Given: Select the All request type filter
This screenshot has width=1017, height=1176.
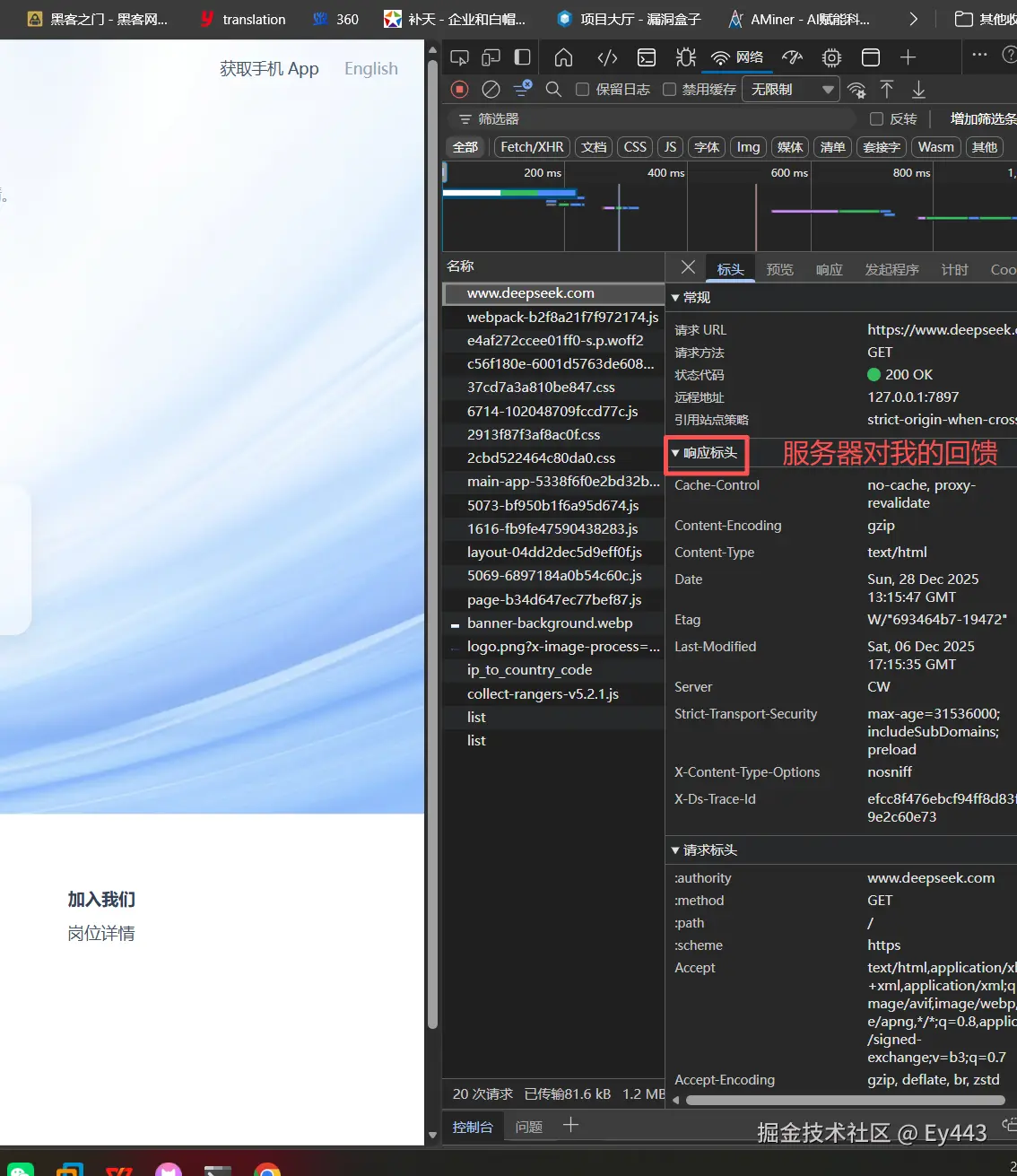Looking at the screenshot, I should [x=465, y=147].
